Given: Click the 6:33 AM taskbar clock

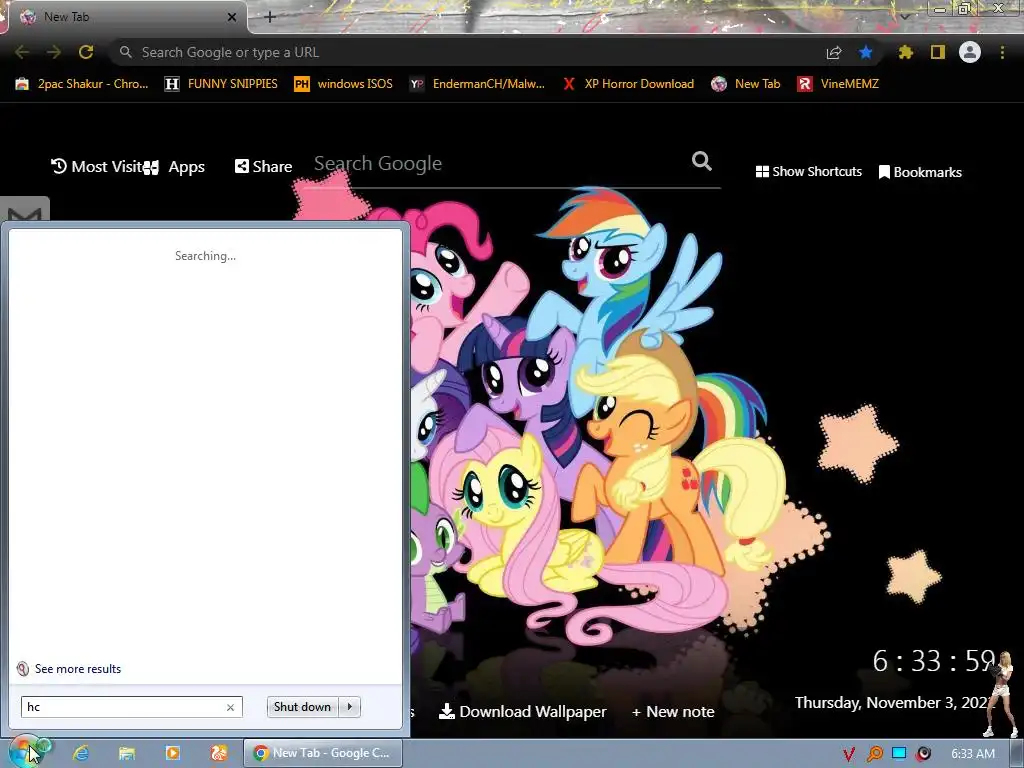Looking at the screenshot, I should 973,754.
